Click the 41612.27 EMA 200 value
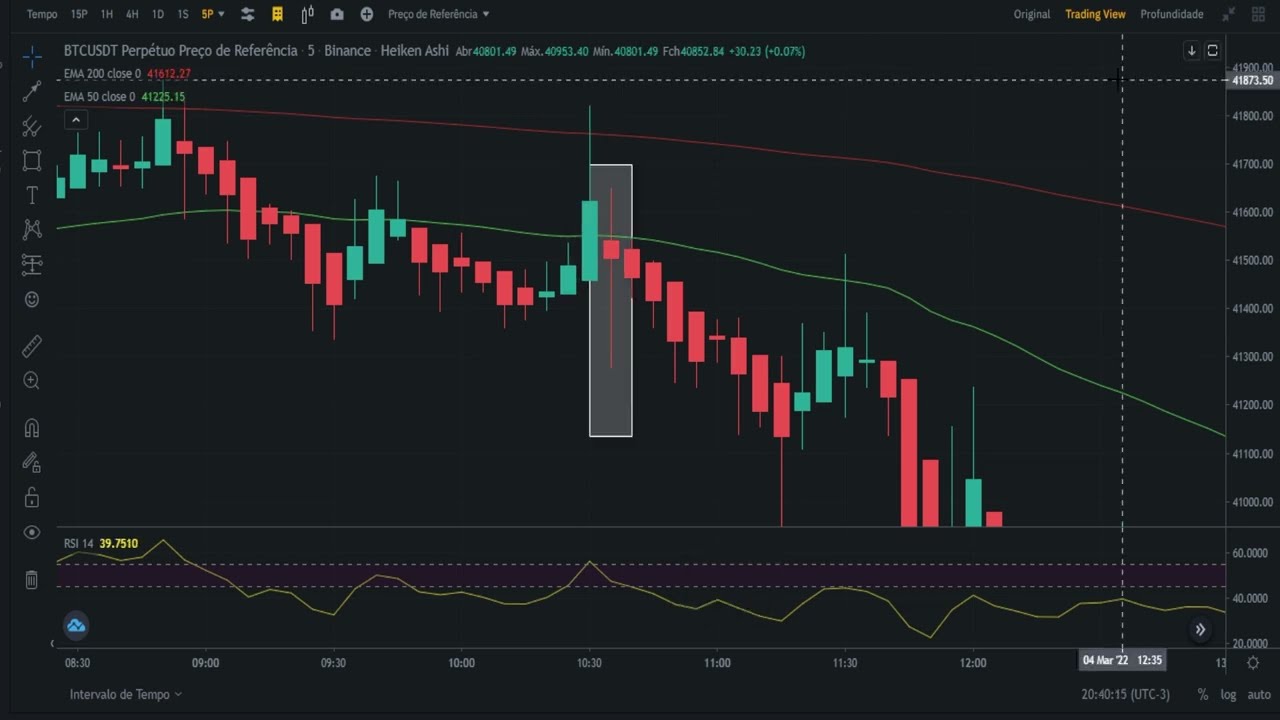The height and width of the screenshot is (720, 1280). 169,74
